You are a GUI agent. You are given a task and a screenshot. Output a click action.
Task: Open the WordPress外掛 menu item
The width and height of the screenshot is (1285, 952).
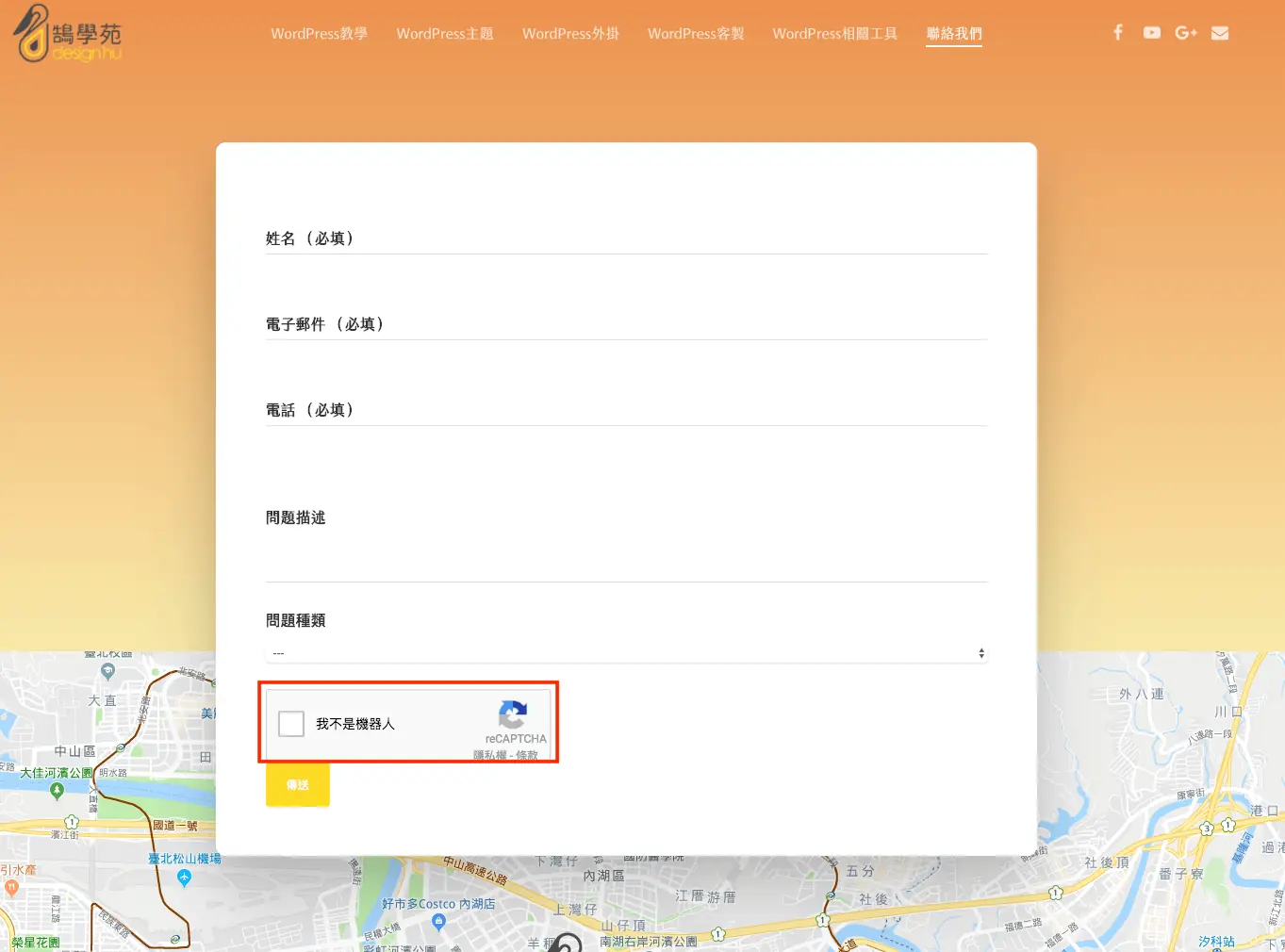(570, 34)
